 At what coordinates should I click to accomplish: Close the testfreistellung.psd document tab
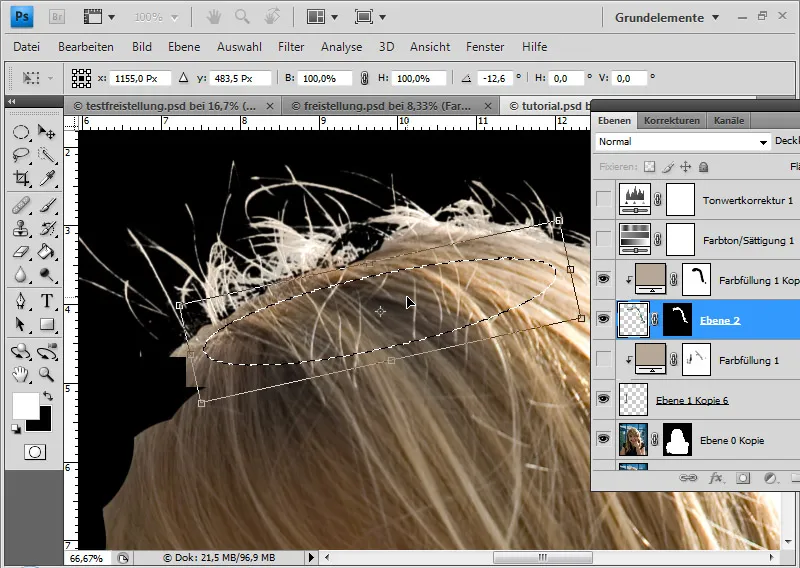click(270, 106)
